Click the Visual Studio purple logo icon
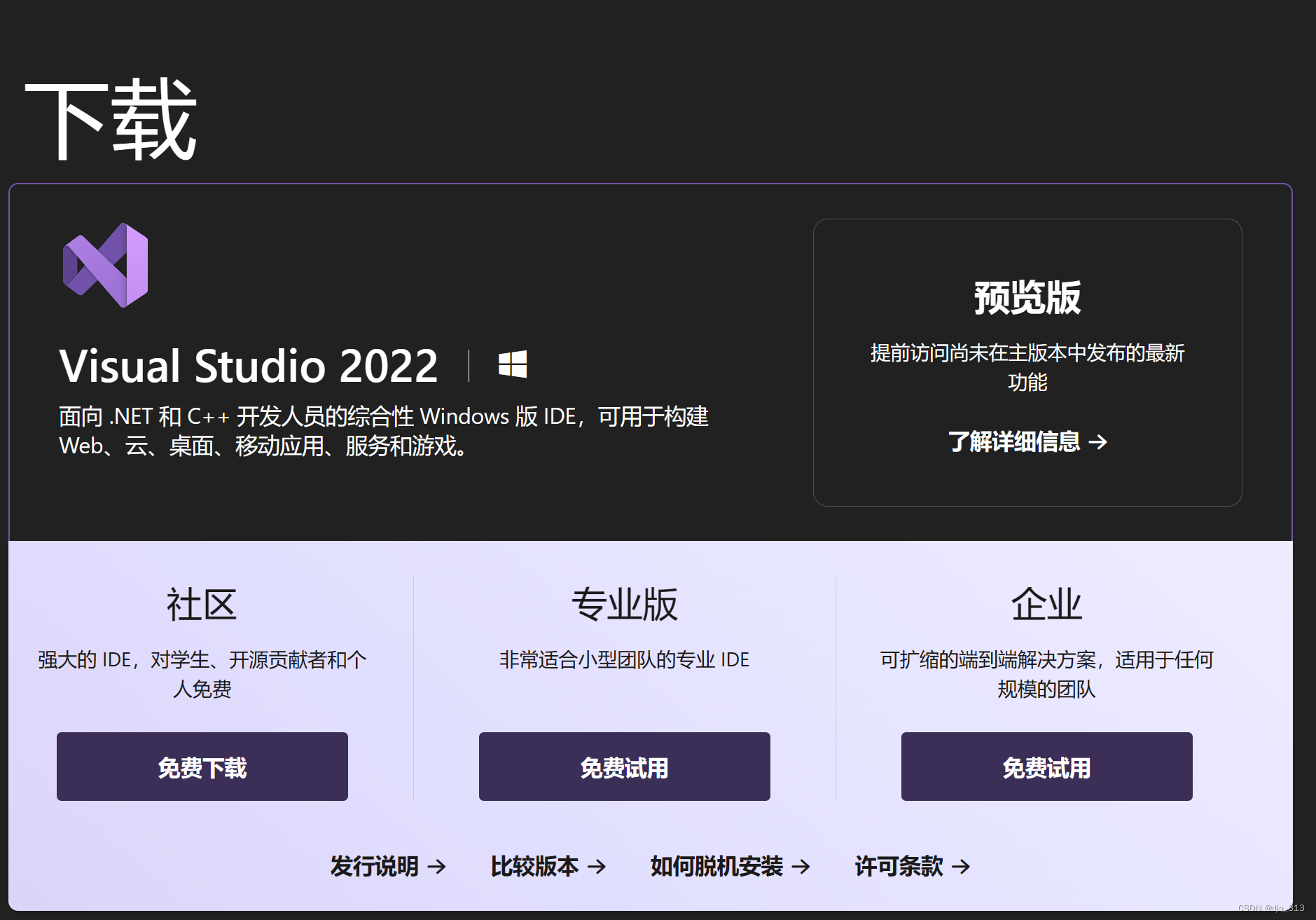1316x920 pixels. point(105,265)
